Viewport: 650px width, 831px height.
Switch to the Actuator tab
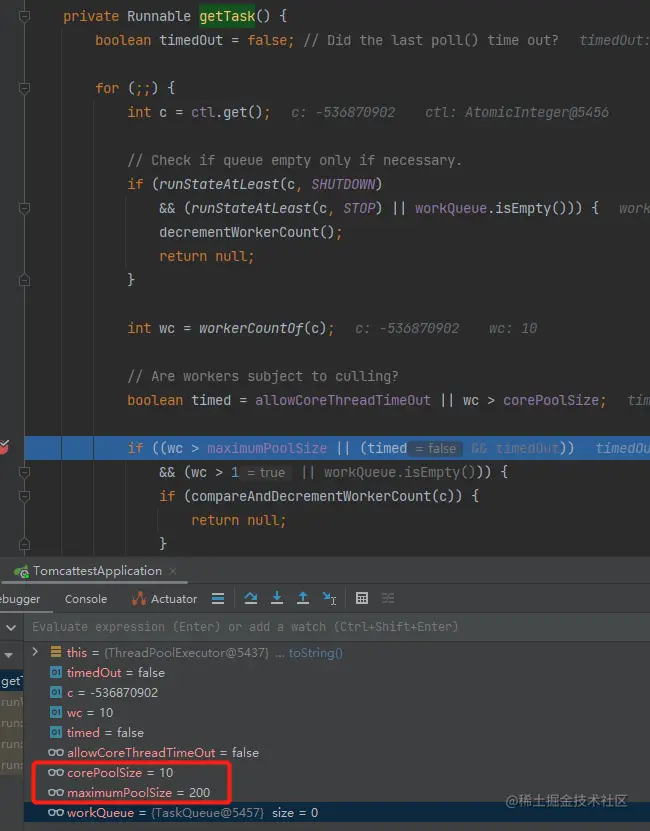tap(164, 599)
